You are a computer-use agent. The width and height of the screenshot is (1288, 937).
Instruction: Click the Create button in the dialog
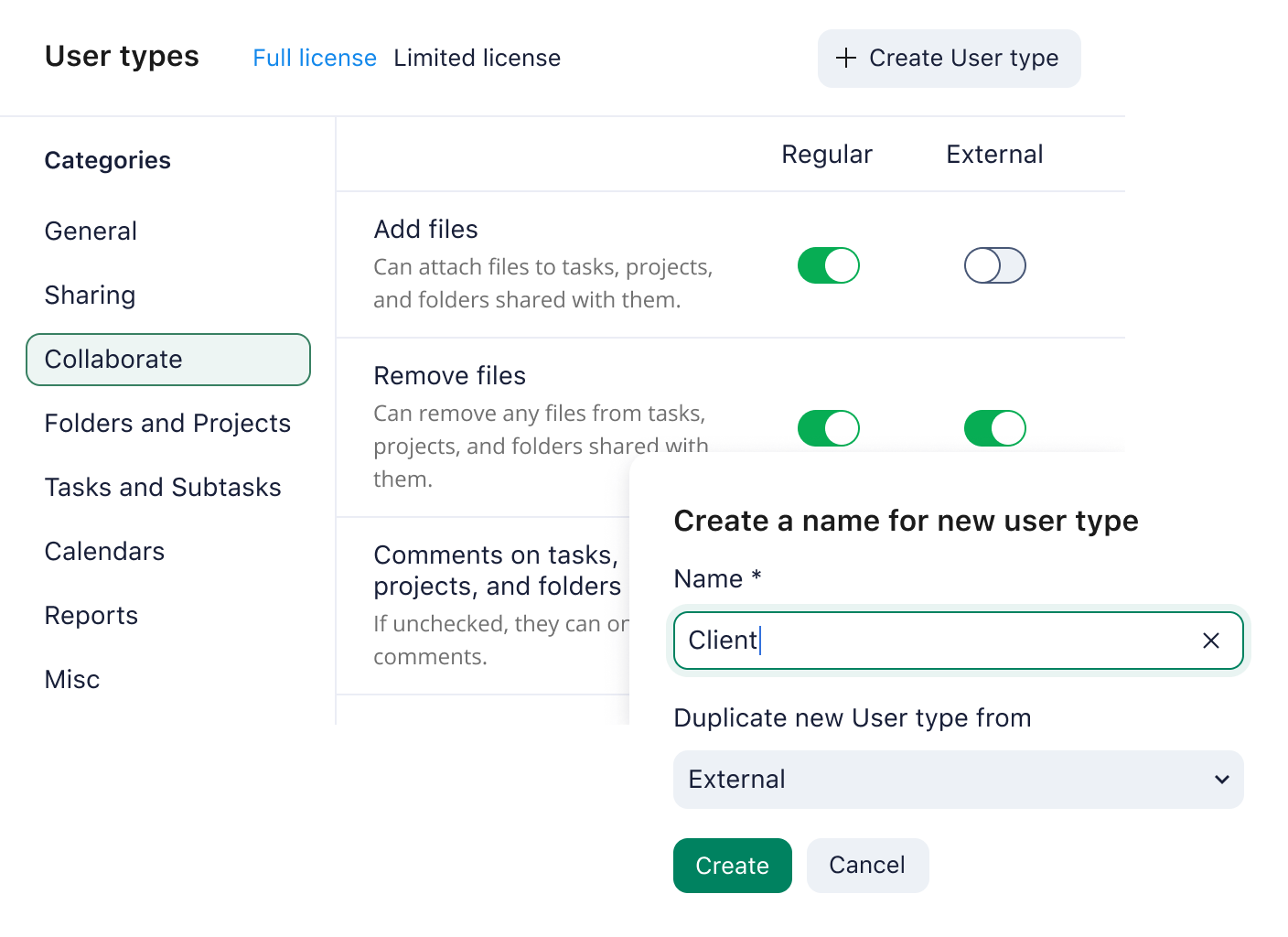pyautogui.click(x=732, y=865)
